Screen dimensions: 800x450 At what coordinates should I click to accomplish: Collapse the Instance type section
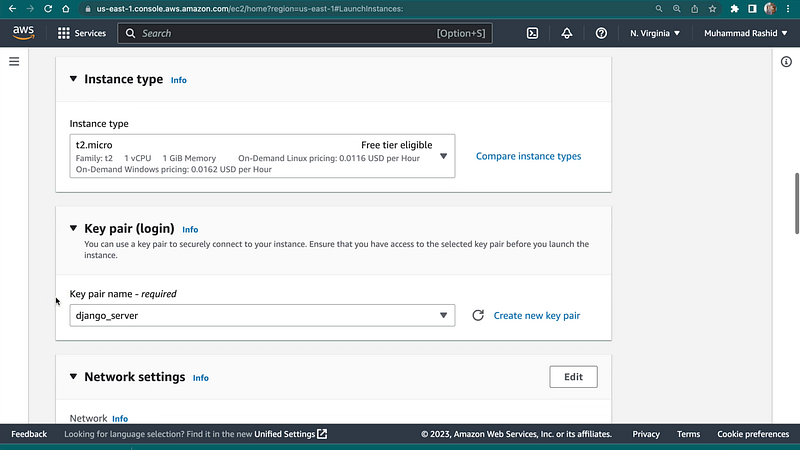coord(73,79)
